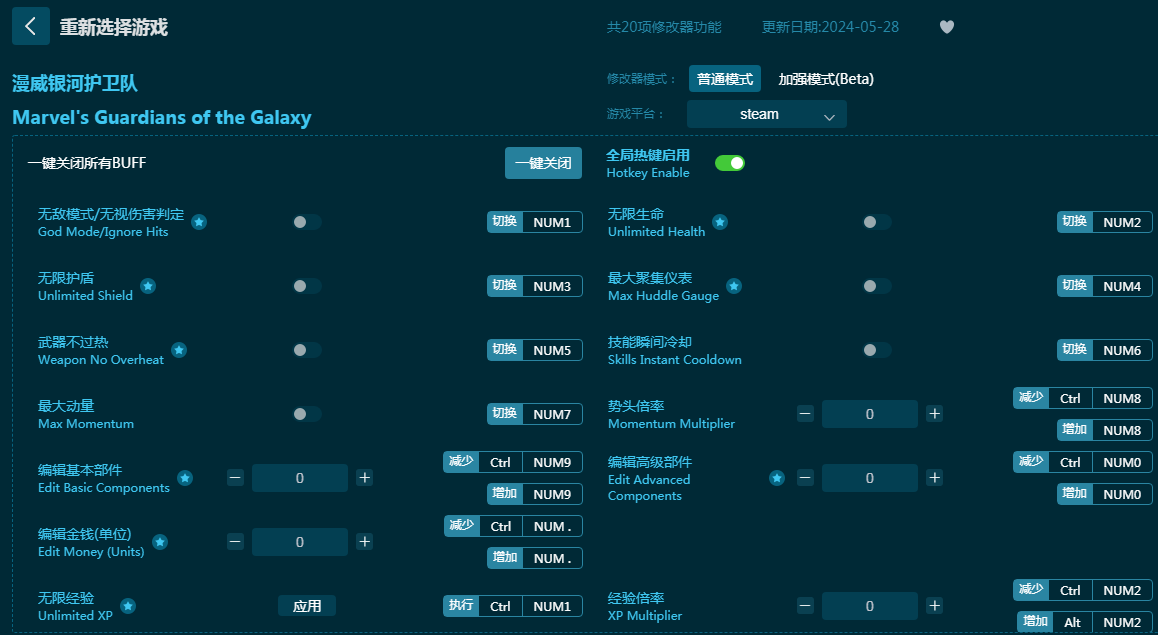Click 减少 Ctrl NUM8 hotkey for Momentum Multiplier
The width and height of the screenshot is (1158, 635).
[1083, 398]
